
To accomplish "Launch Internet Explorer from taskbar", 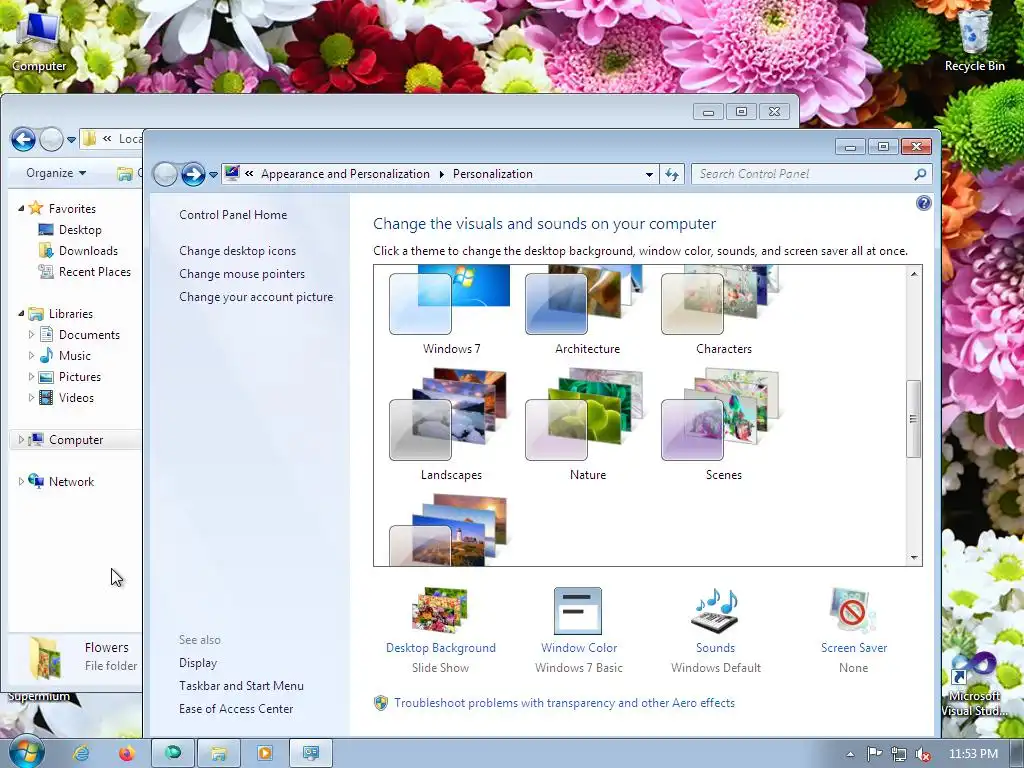I will coord(81,753).
